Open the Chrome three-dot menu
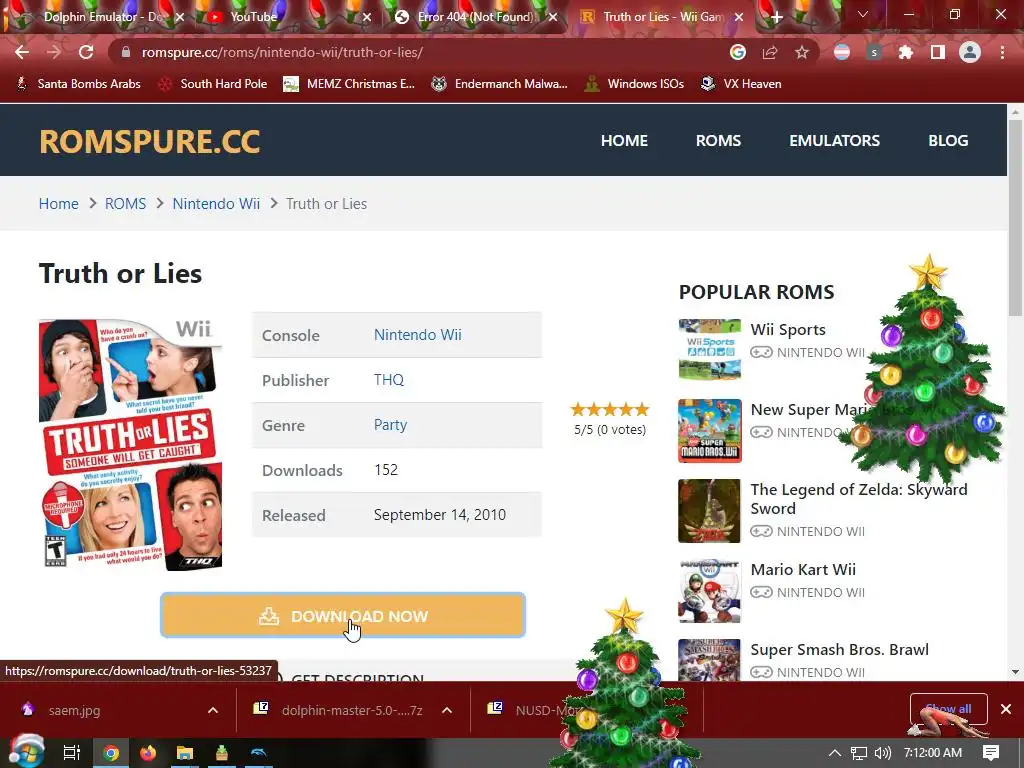The image size is (1024, 768). pos(1002,52)
